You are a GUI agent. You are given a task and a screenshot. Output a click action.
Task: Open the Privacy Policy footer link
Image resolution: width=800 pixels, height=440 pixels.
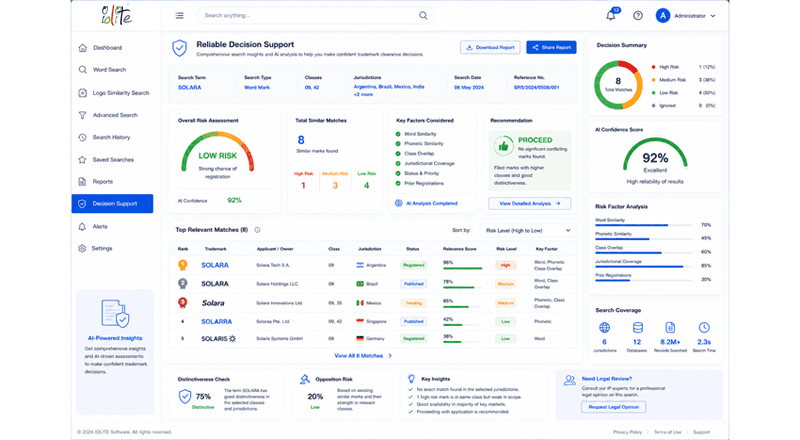pos(628,432)
